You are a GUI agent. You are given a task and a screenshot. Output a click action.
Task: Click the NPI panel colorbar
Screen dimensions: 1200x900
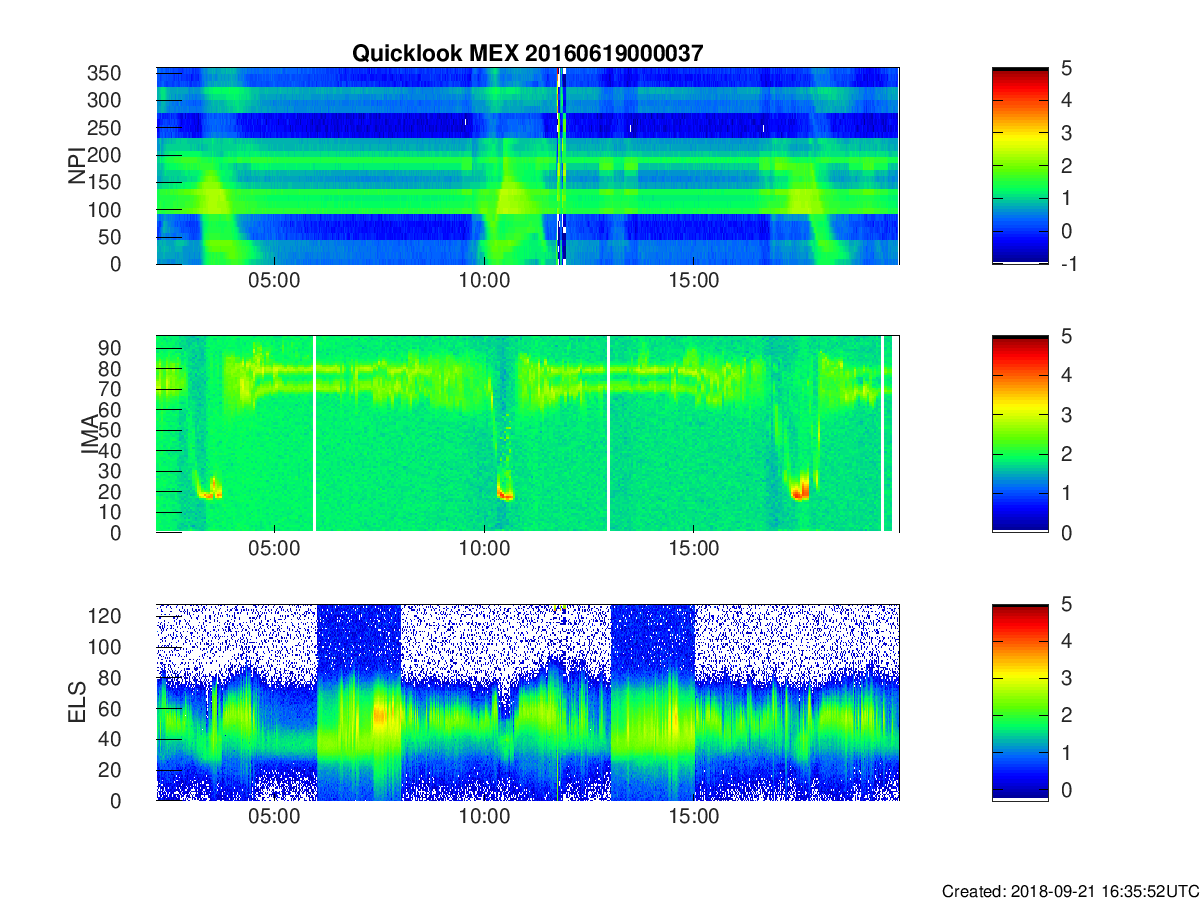coord(1020,166)
